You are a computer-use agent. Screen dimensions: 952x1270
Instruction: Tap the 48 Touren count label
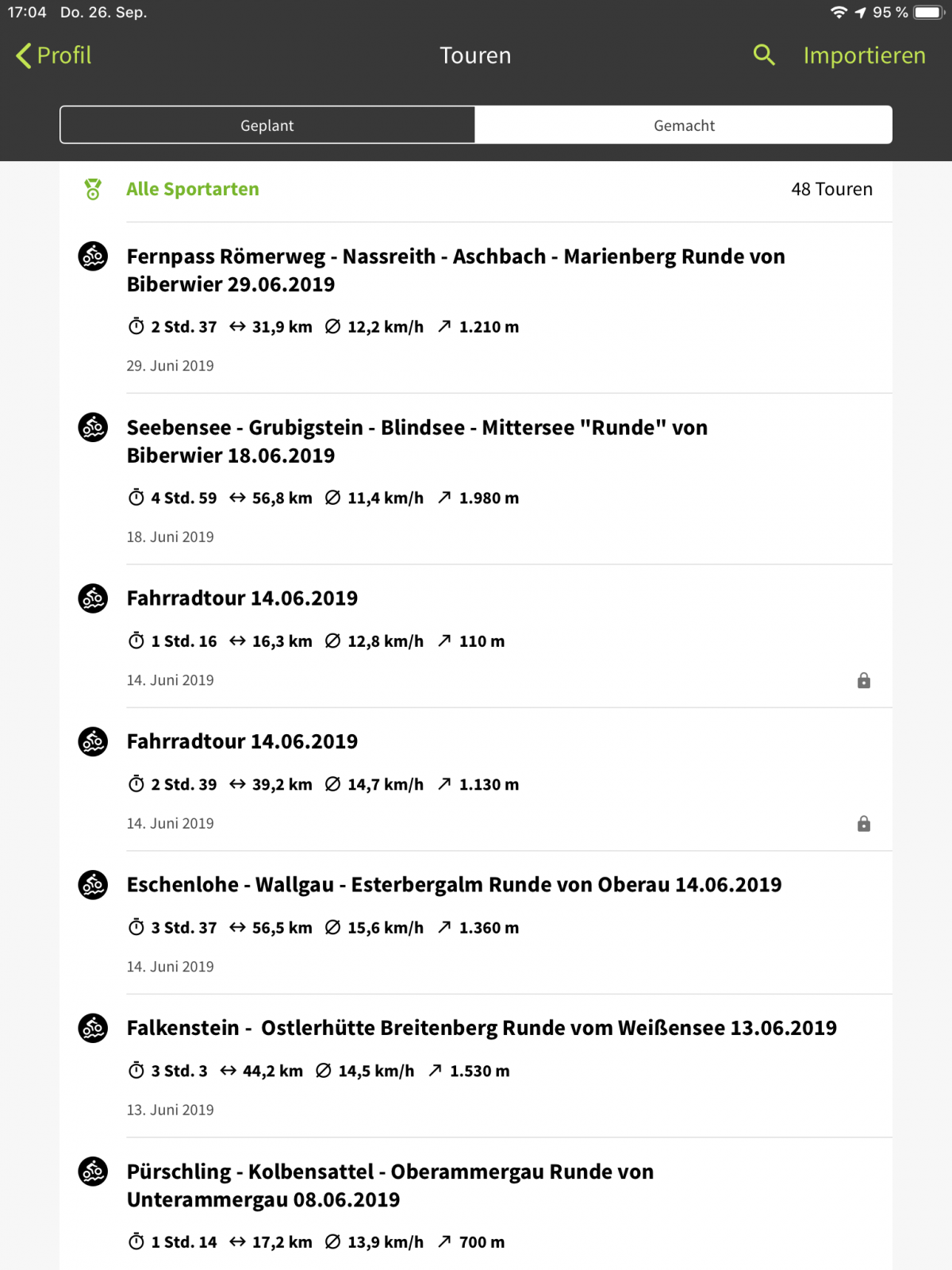coord(831,189)
